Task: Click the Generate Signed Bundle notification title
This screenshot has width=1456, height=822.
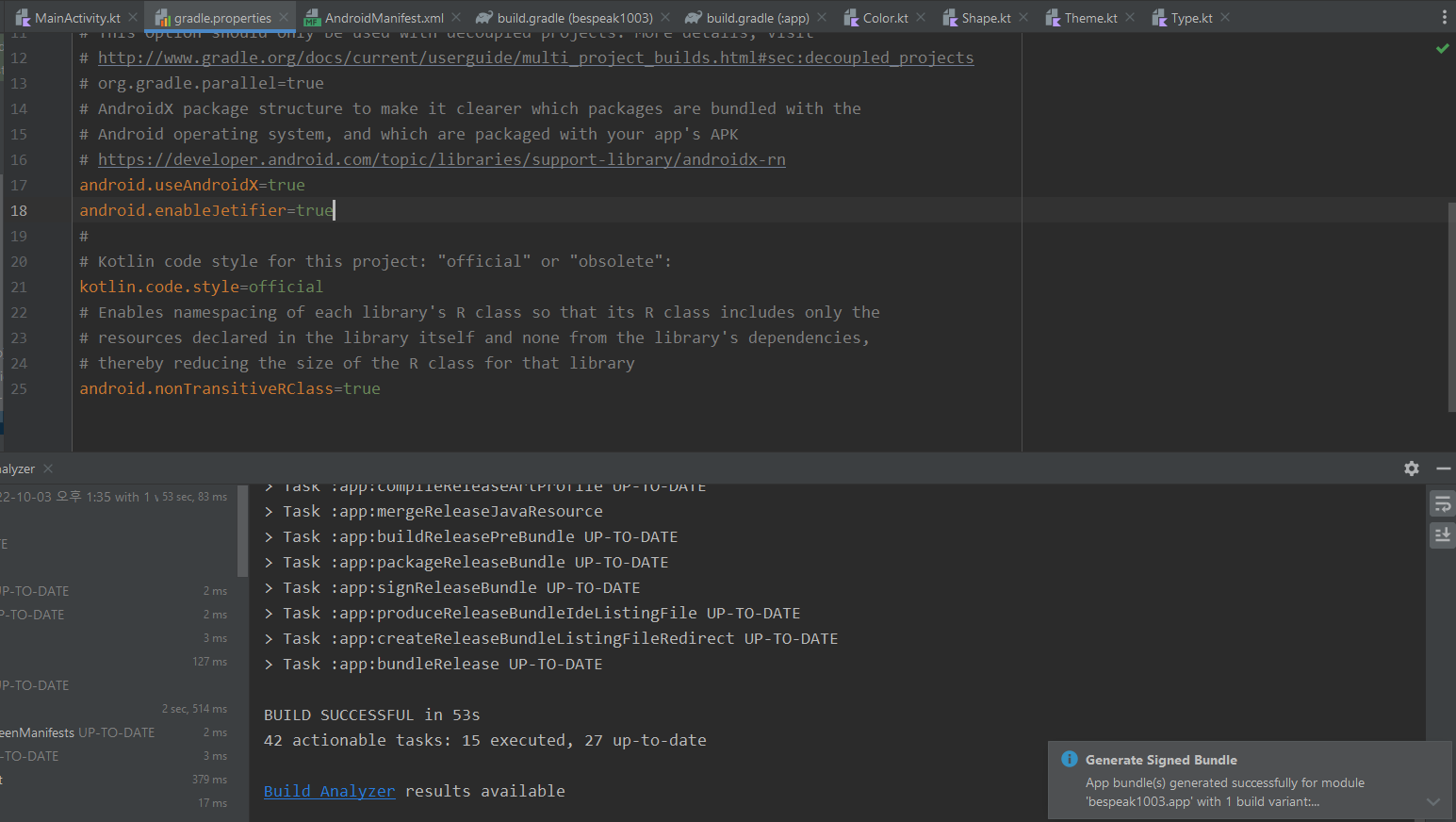Action: click(x=1161, y=760)
